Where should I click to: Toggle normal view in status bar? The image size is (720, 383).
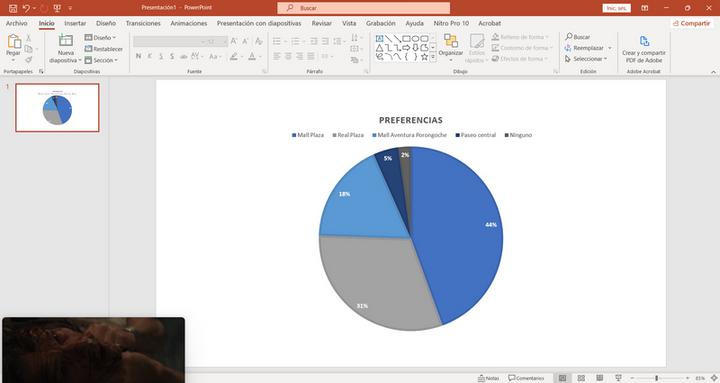tap(562, 378)
